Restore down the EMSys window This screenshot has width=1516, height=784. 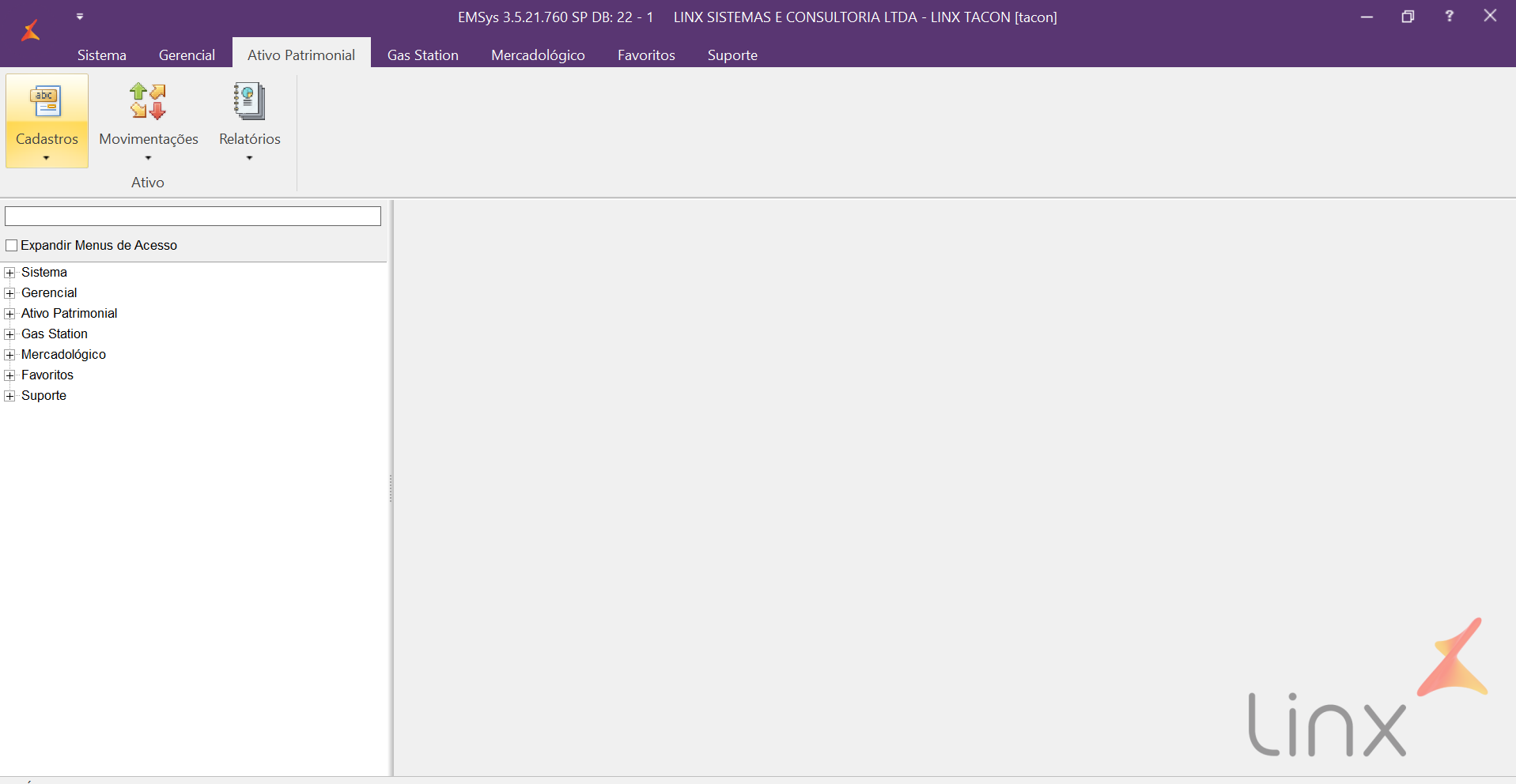point(1408,16)
